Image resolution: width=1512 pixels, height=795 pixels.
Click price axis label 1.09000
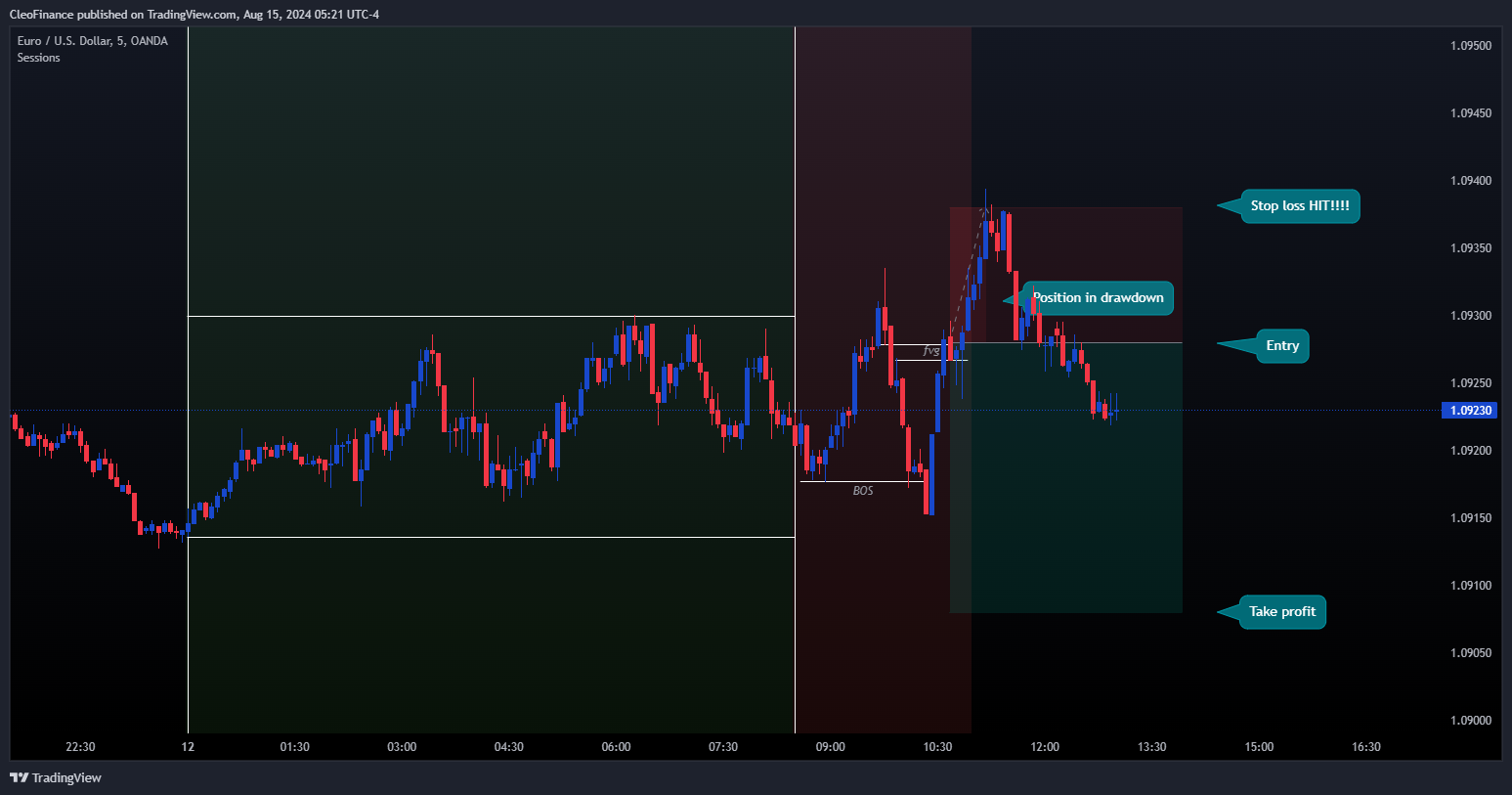point(1471,721)
